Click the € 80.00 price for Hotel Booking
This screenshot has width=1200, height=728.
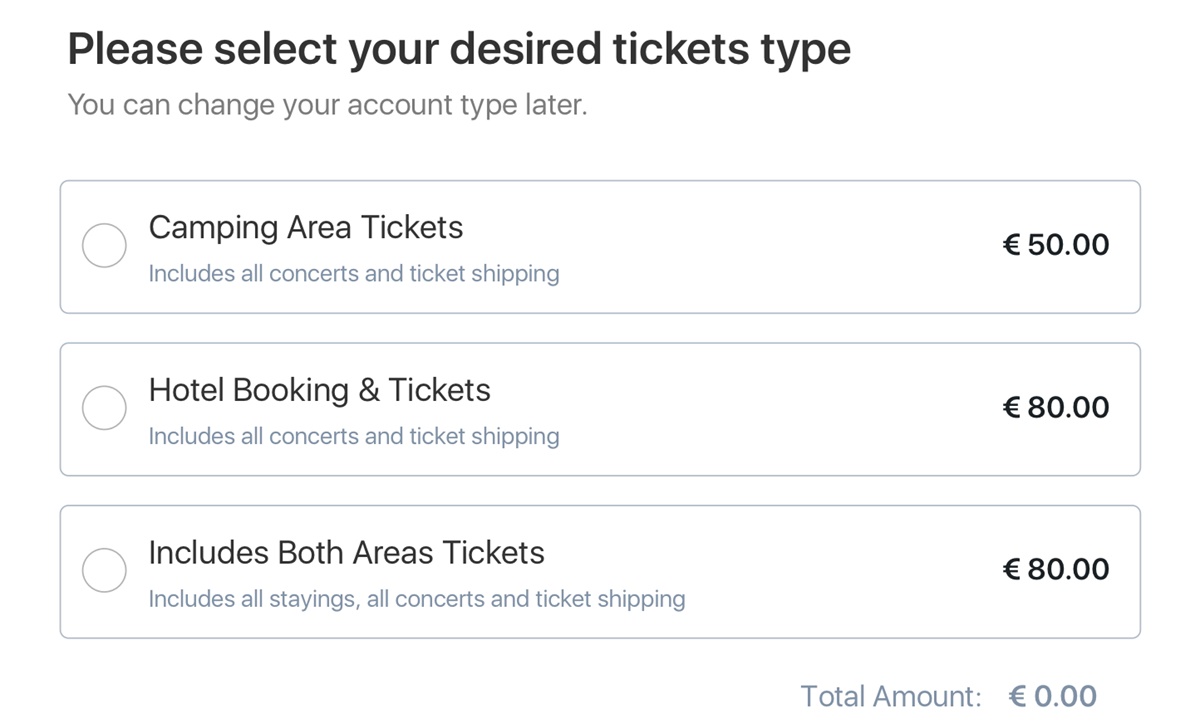pyautogui.click(x=1056, y=408)
